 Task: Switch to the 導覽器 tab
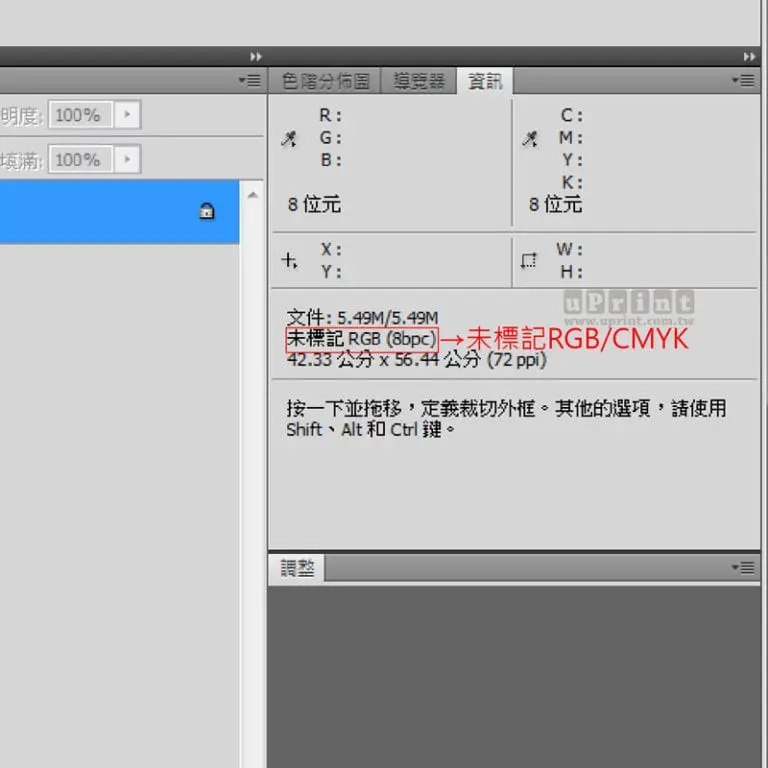(x=419, y=81)
